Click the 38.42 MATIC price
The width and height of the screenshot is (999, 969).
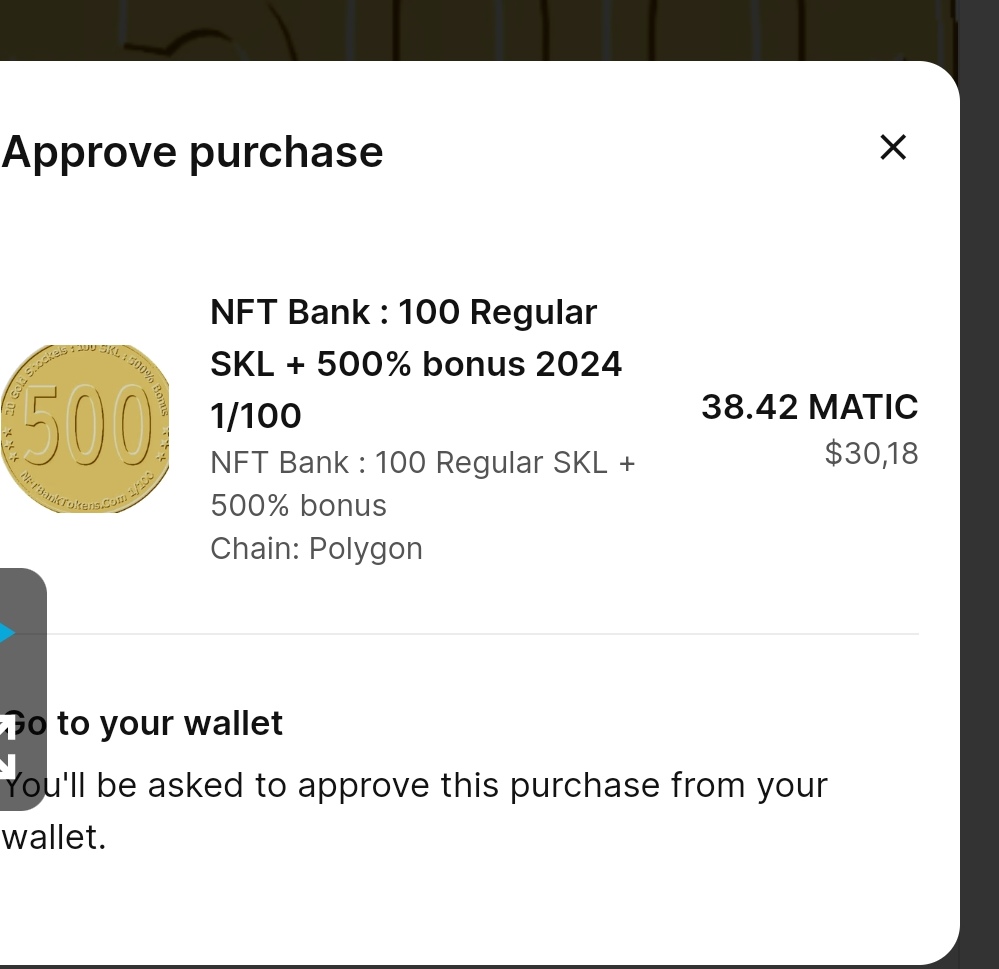tap(809, 407)
